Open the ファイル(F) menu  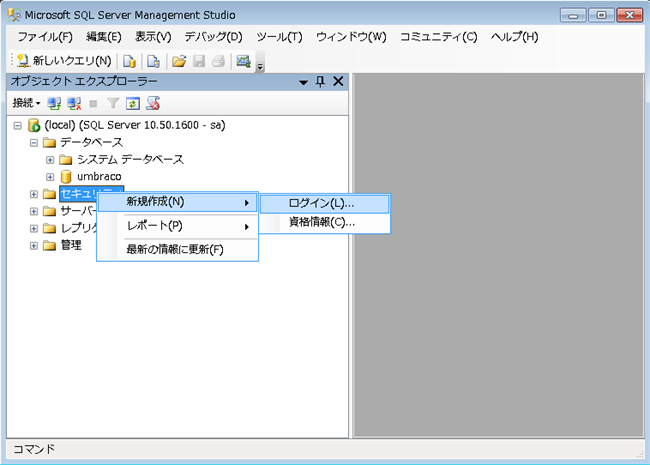point(45,37)
